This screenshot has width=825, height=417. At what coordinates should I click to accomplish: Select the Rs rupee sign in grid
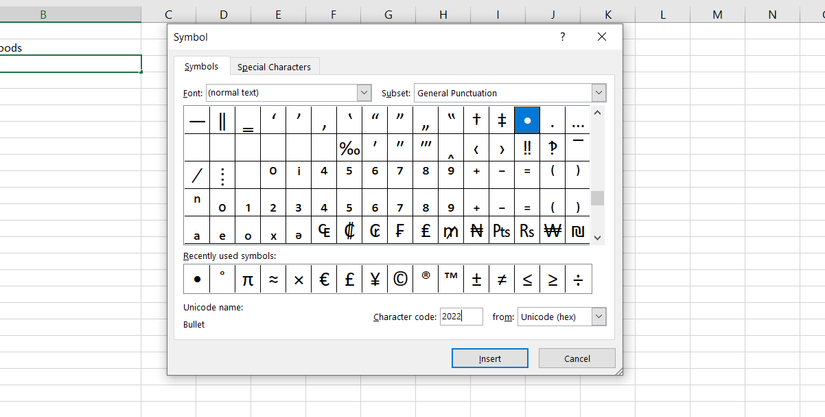(x=527, y=230)
